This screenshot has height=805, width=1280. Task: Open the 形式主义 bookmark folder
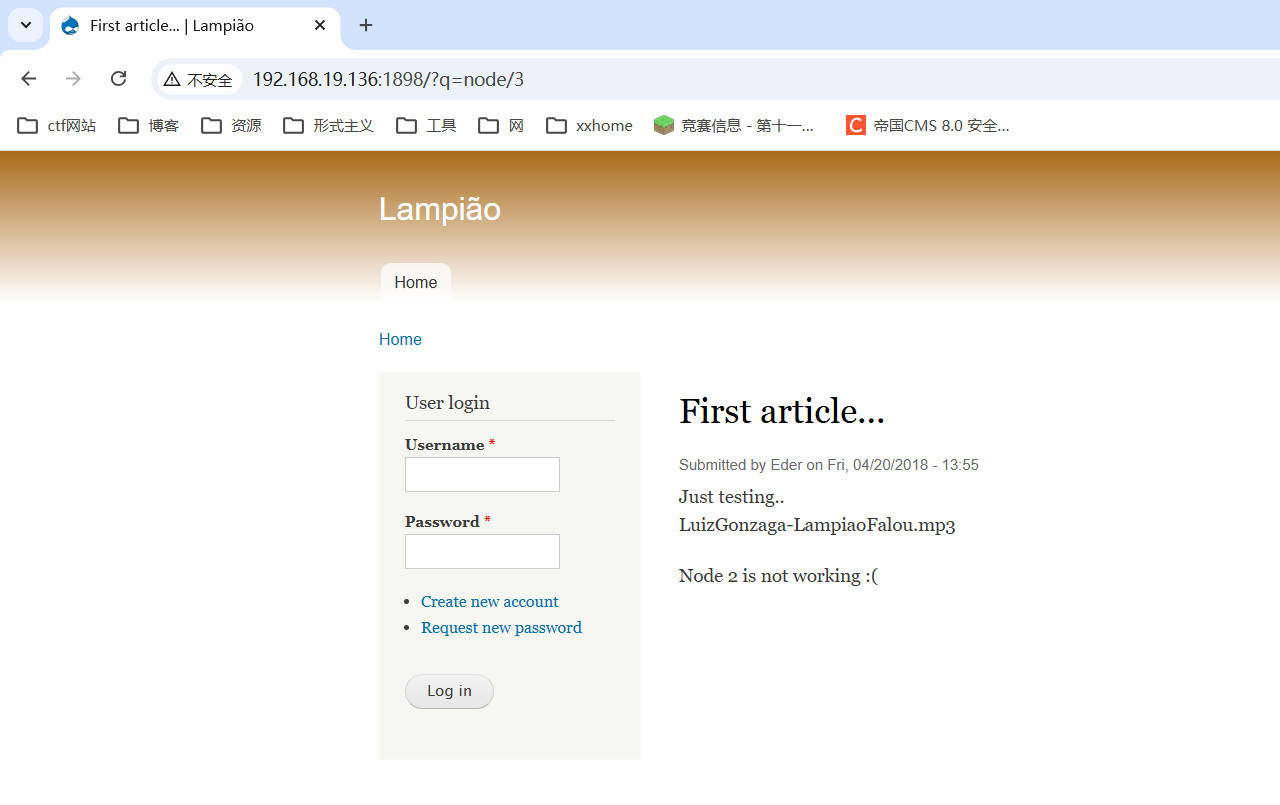pos(329,126)
